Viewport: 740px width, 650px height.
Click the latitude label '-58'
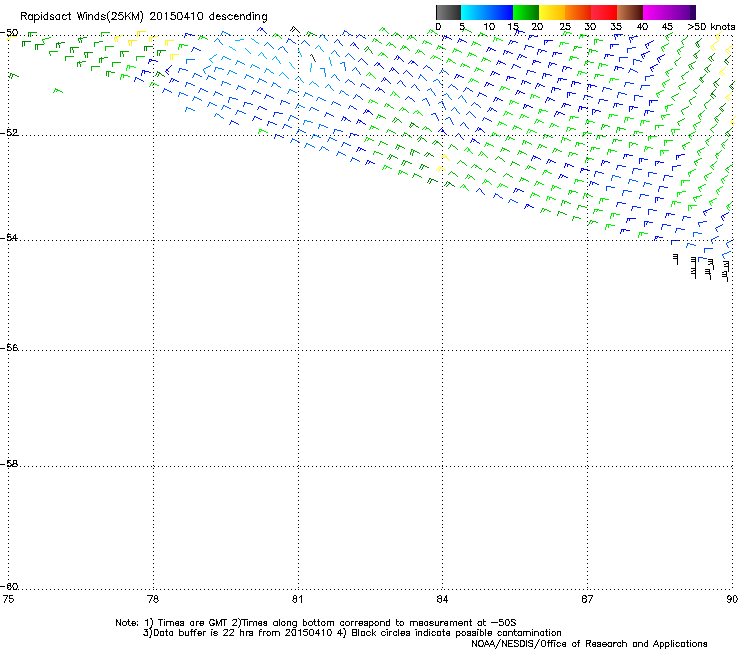pyautogui.click(x=9, y=464)
